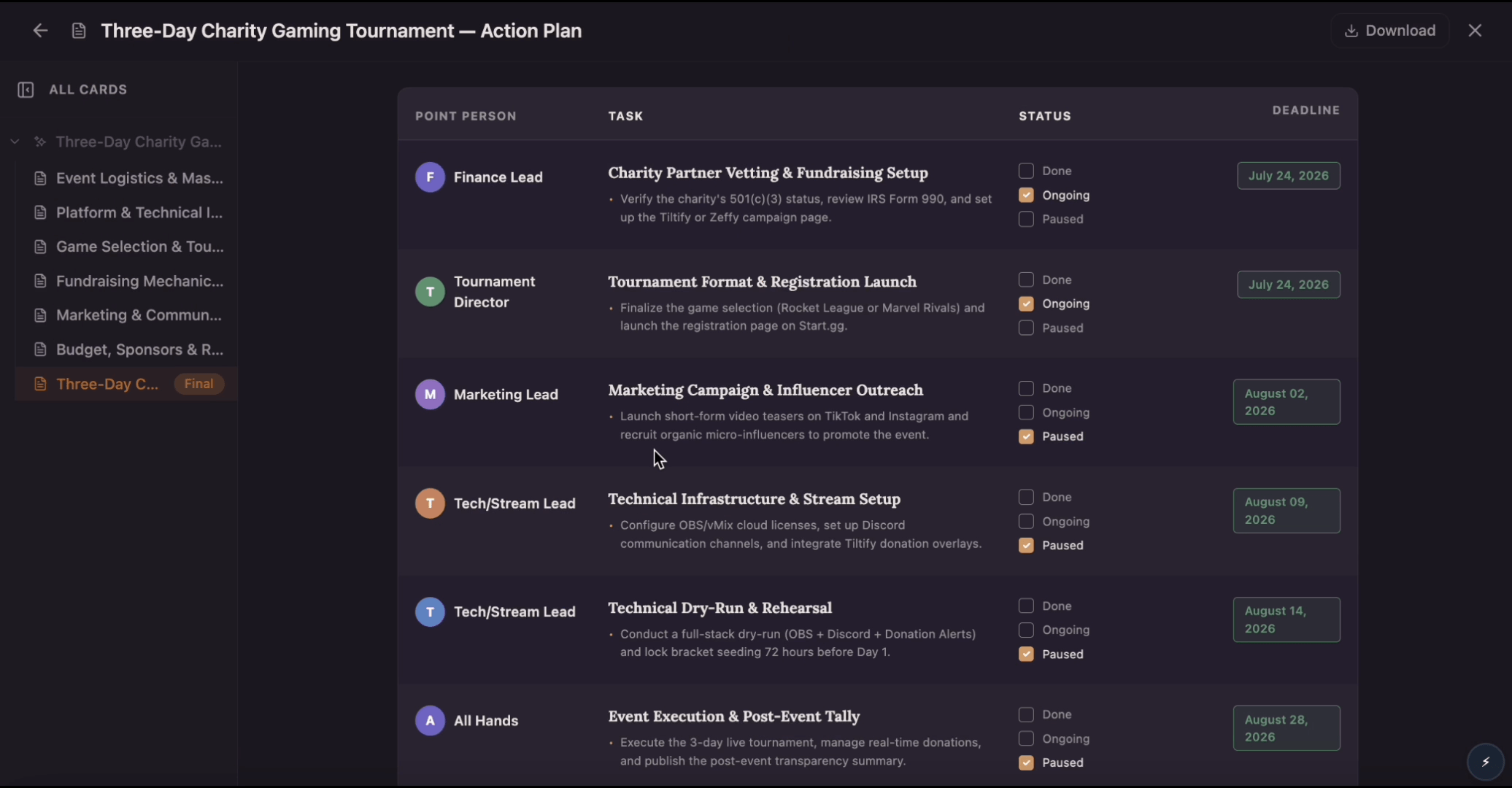
Task: Check Ongoing for Technical Dry-Run & Rehearsal
Action: pos(1026,630)
